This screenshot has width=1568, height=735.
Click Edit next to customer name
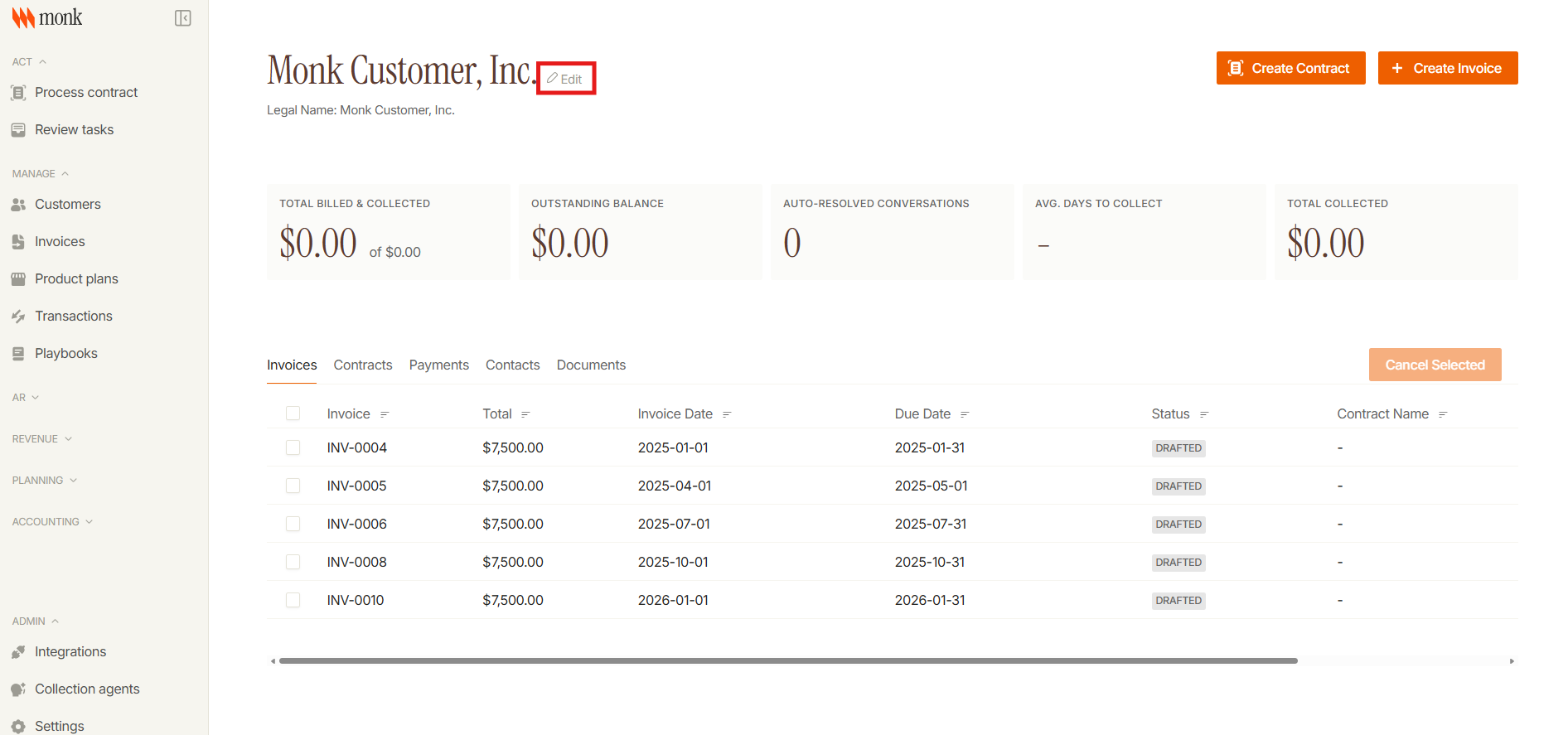click(x=565, y=79)
